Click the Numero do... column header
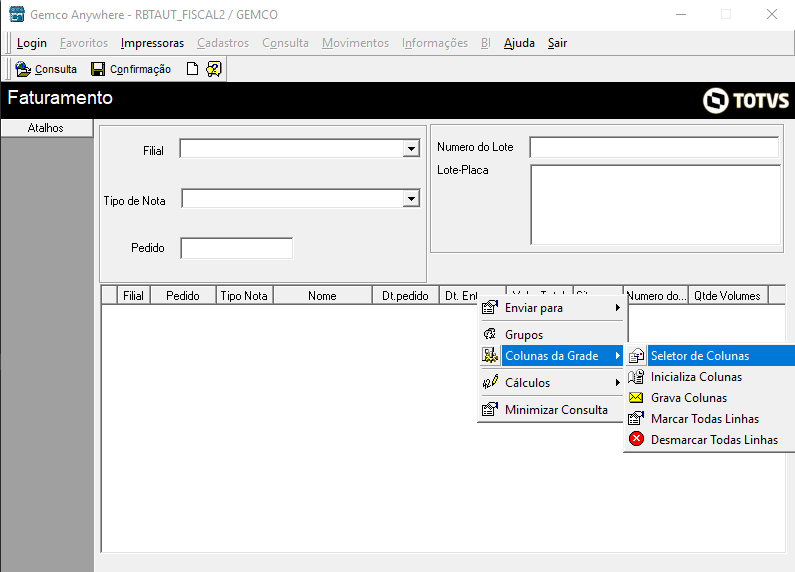795x572 pixels. click(x=656, y=296)
